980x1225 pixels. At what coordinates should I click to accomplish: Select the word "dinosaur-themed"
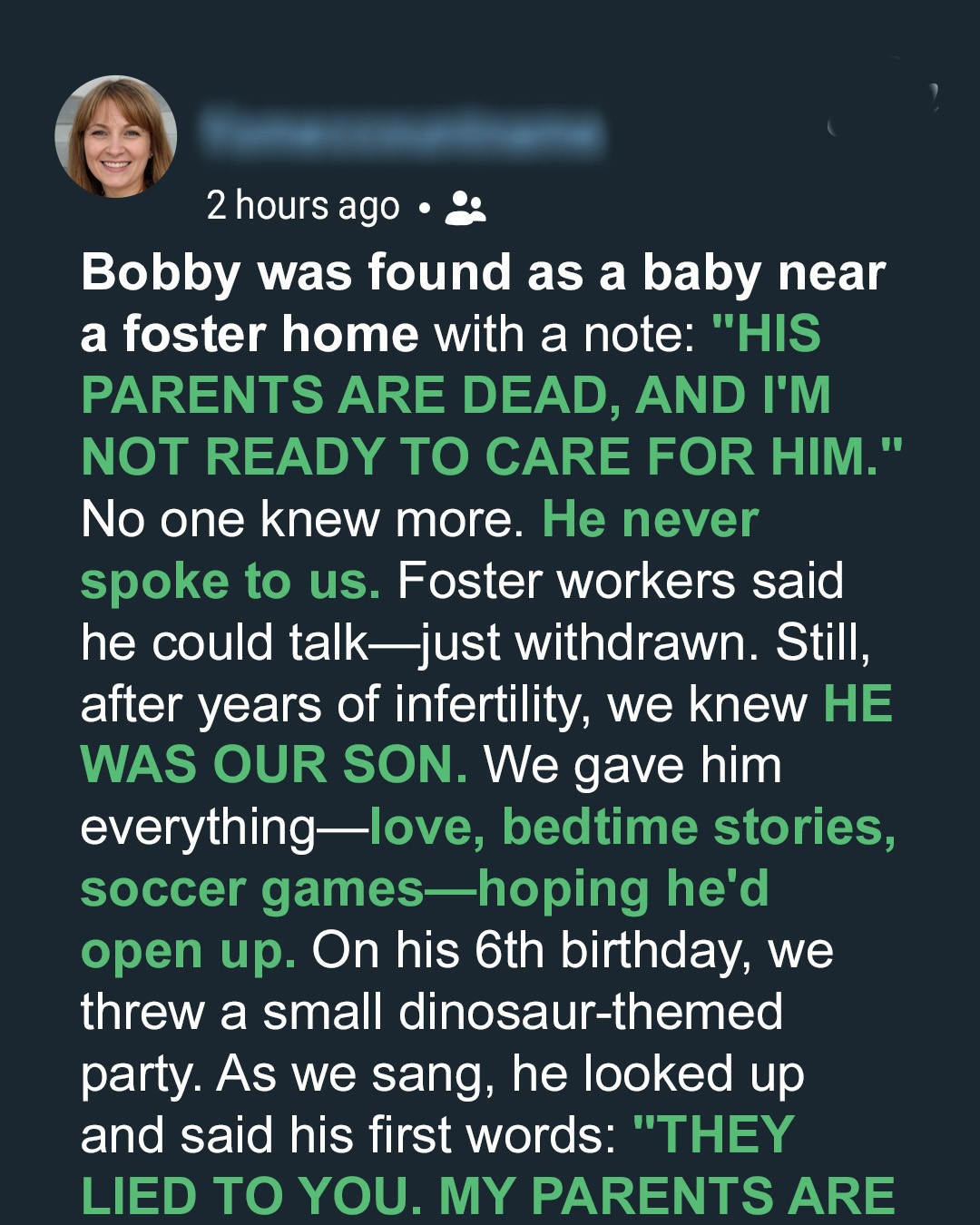point(591,1012)
